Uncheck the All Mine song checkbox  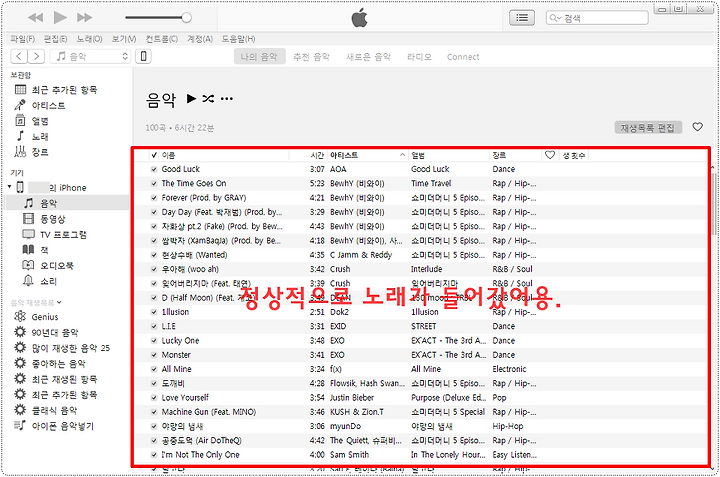pyautogui.click(x=154, y=369)
